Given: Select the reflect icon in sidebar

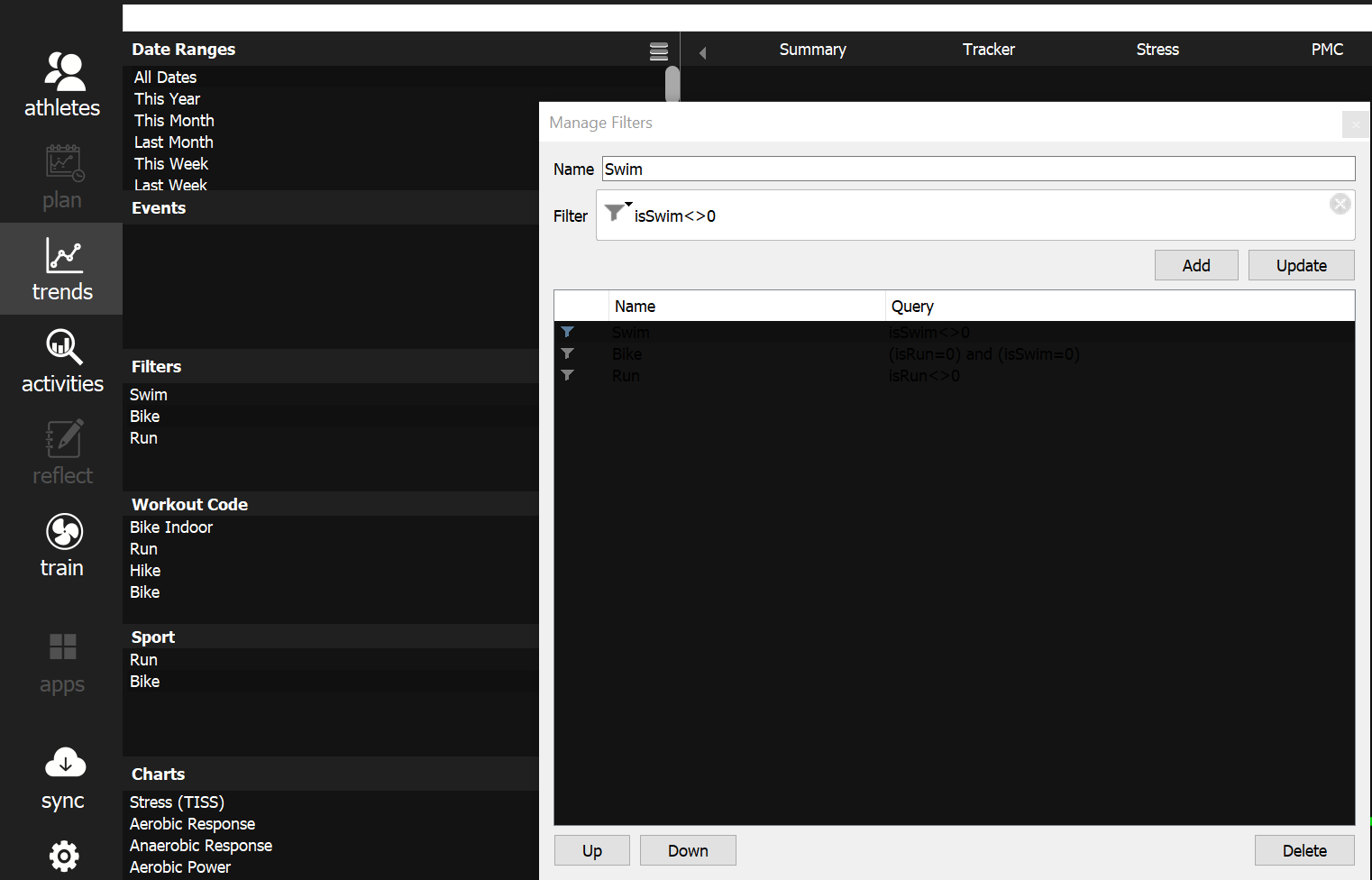Looking at the screenshot, I should pos(61,452).
